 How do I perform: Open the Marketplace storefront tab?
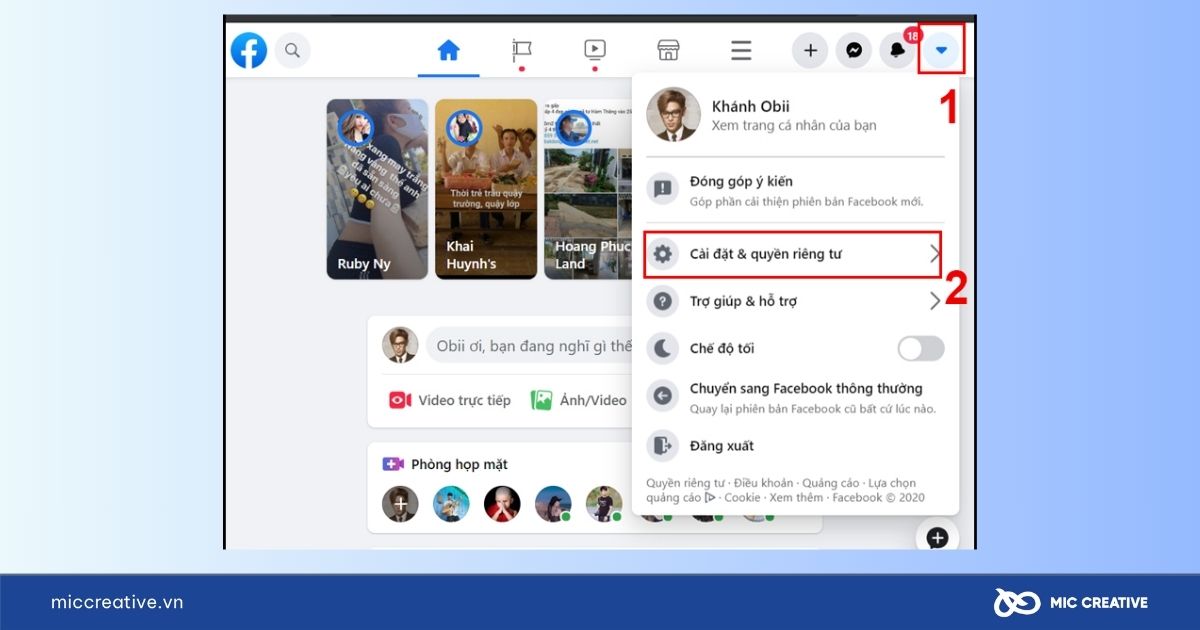(668, 50)
